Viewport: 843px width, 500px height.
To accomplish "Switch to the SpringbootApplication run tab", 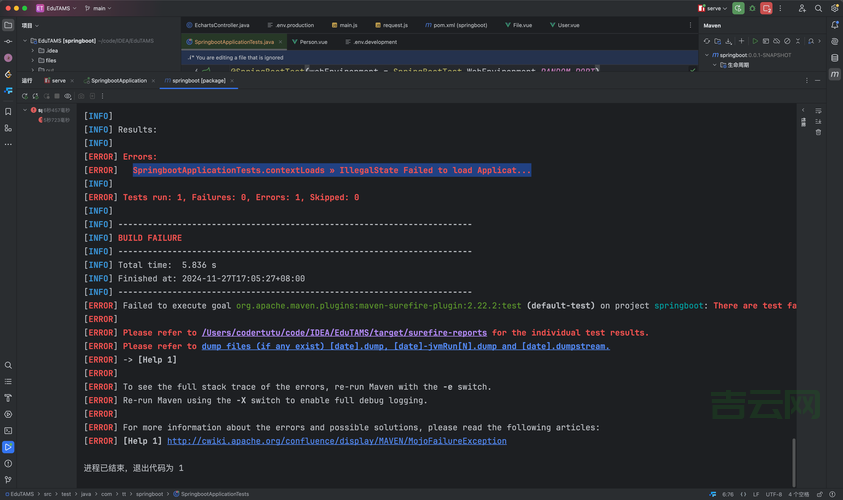I will tap(118, 80).
